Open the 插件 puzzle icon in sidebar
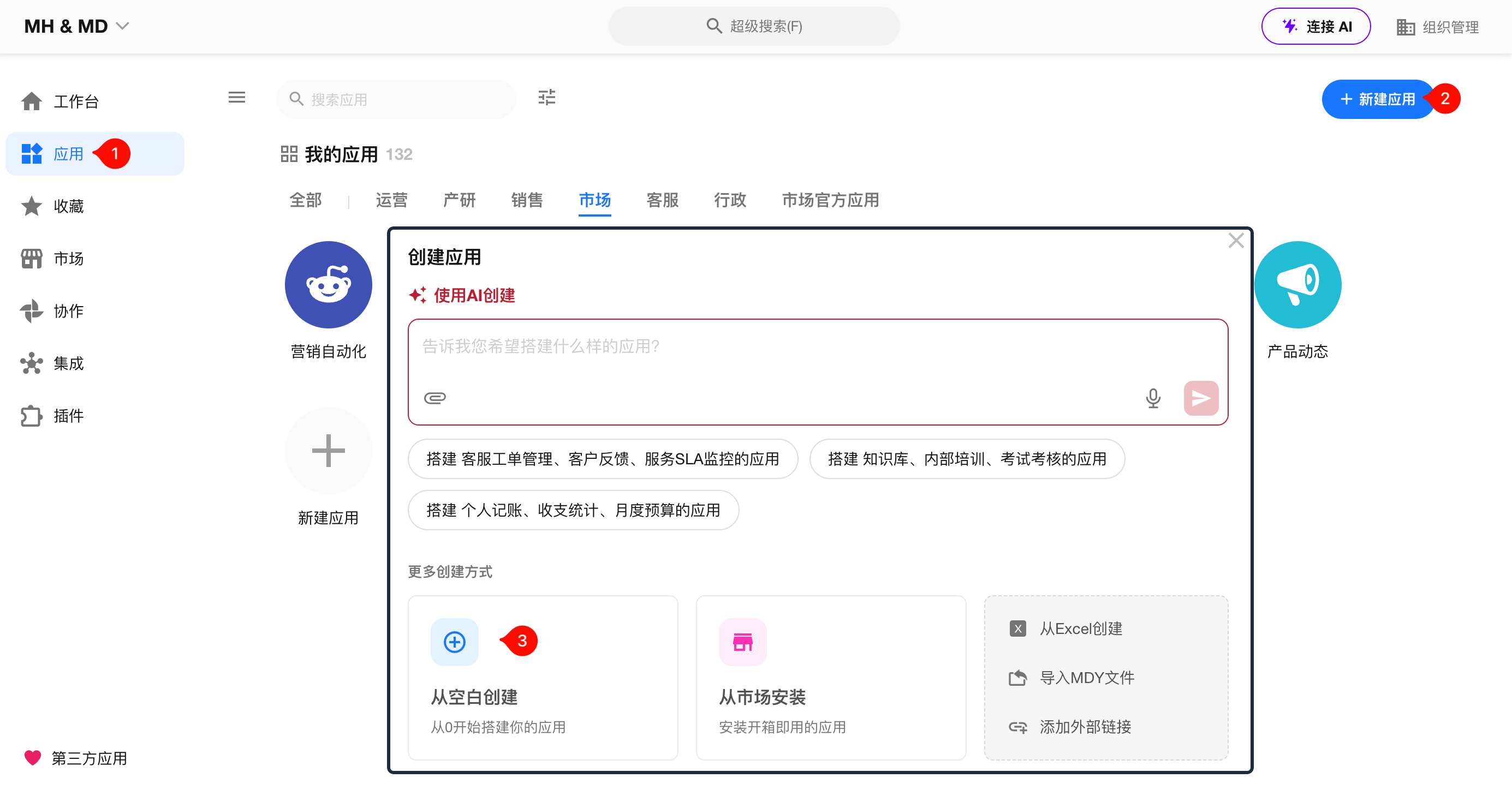The image size is (1512, 802). point(32,416)
